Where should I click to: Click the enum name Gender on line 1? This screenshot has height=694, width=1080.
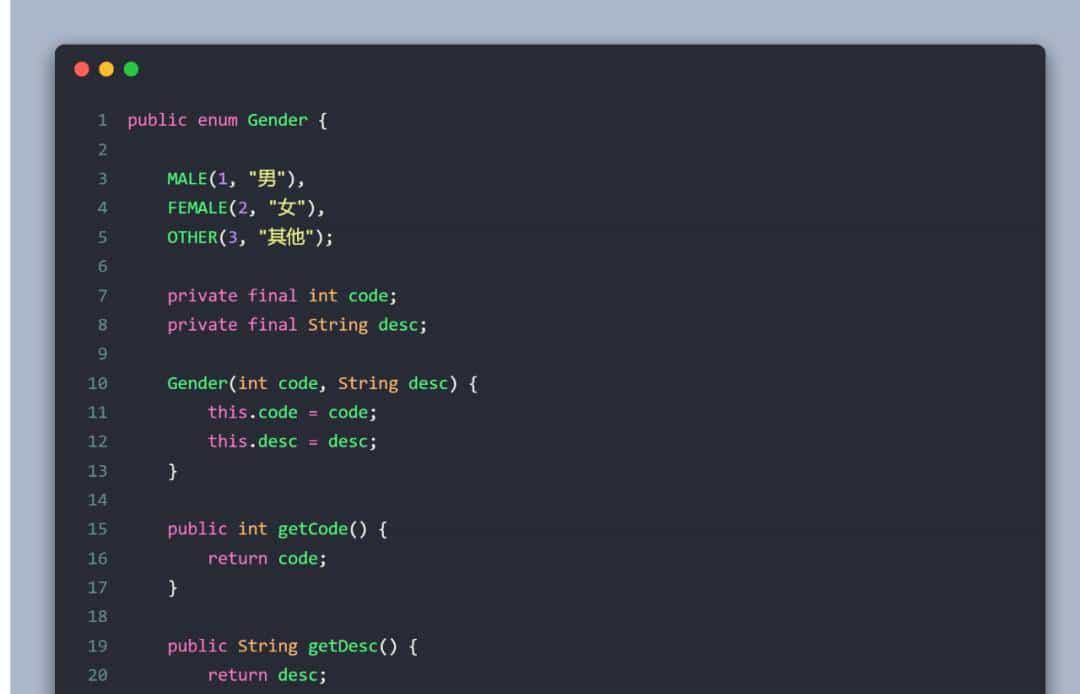pyautogui.click(x=277, y=121)
